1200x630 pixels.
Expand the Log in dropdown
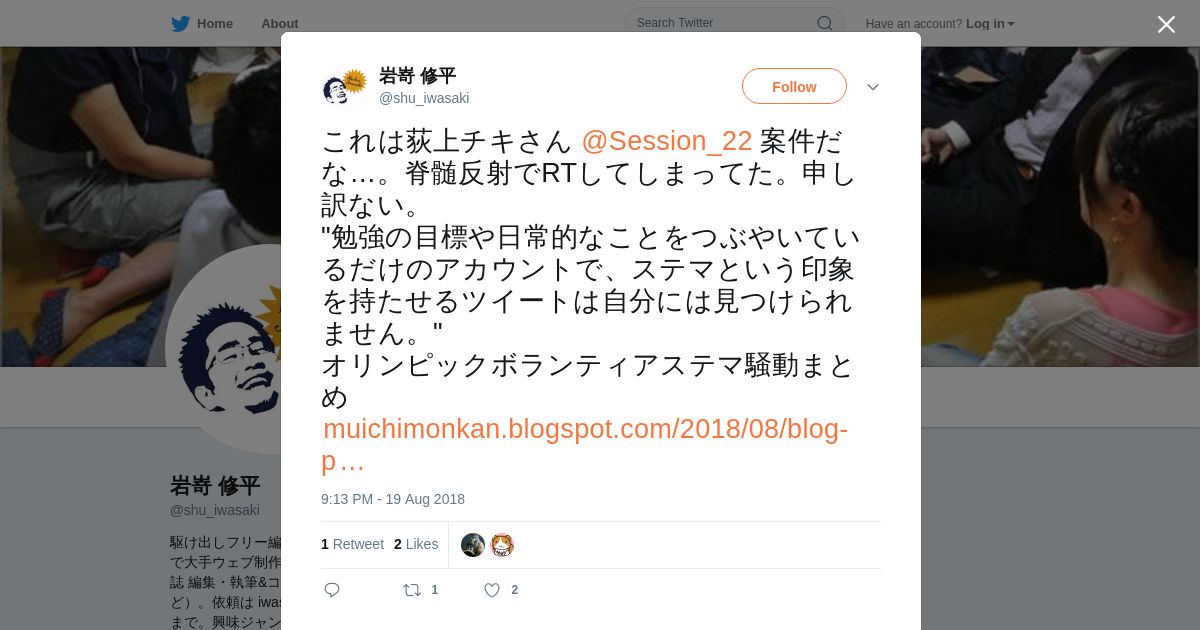[x=990, y=23]
